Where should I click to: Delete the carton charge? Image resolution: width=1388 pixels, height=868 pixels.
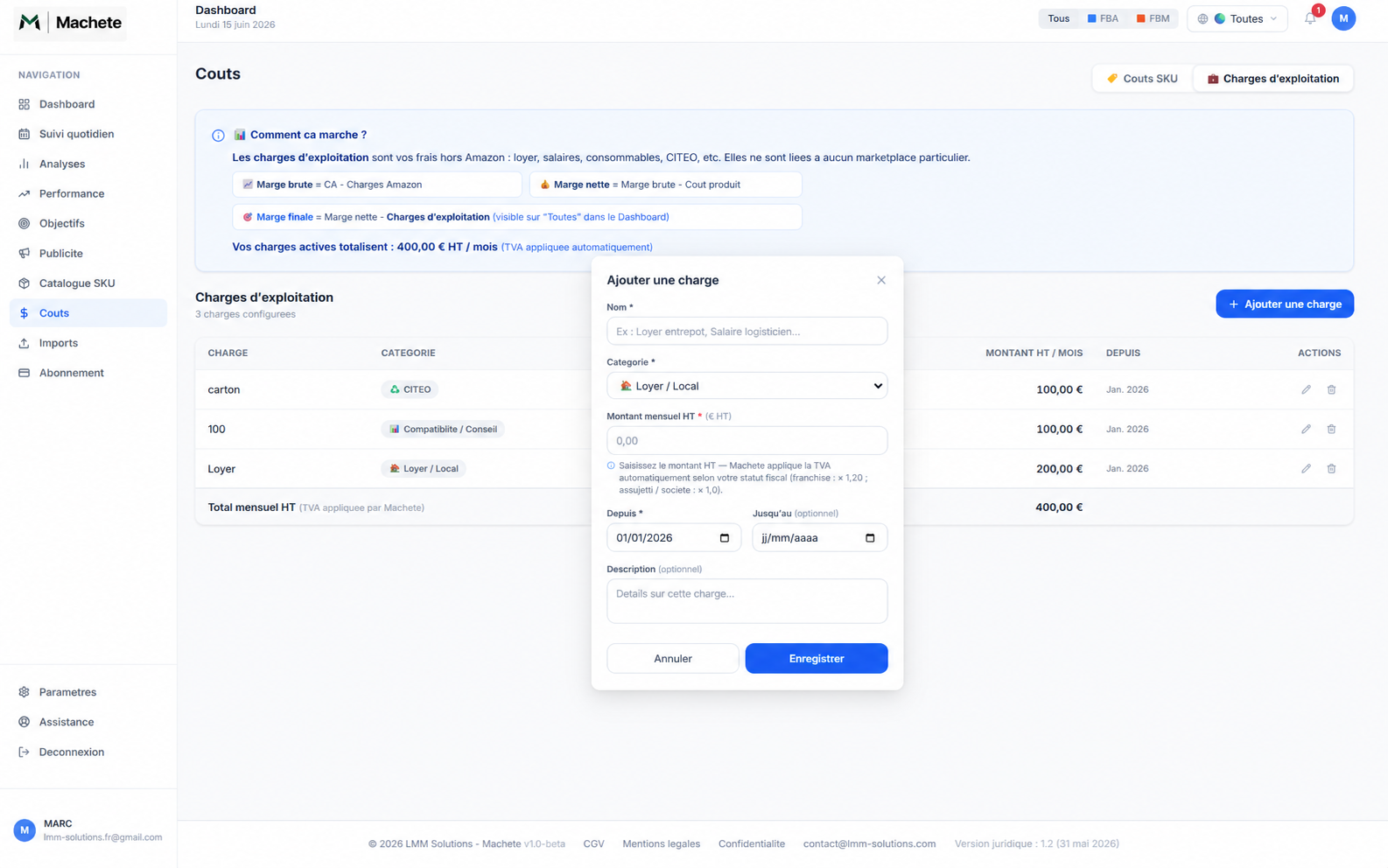pos(1331,389)
